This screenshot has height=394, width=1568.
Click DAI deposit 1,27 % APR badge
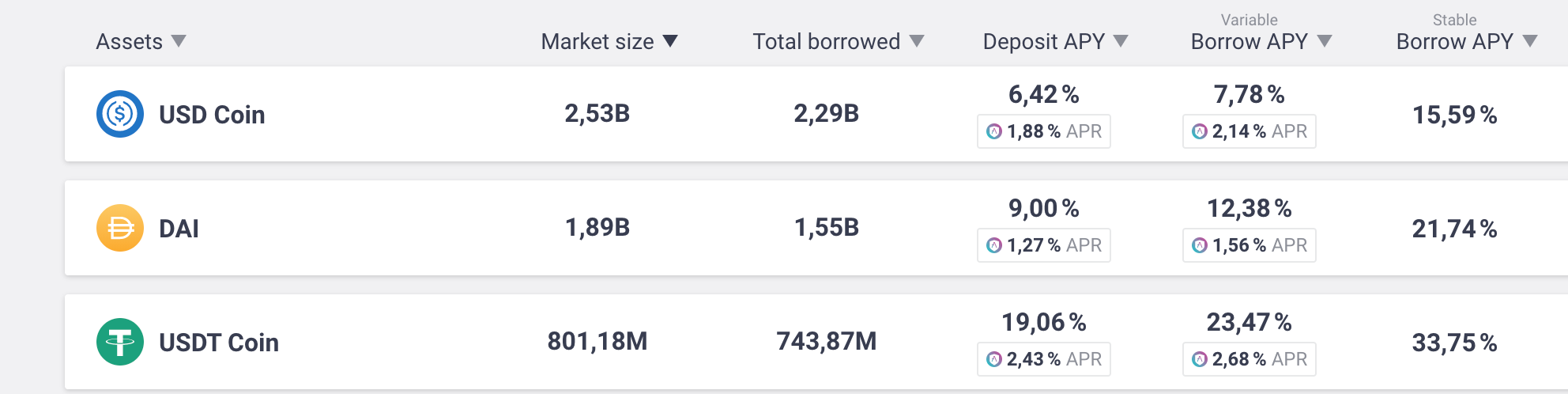point(1044,245)
